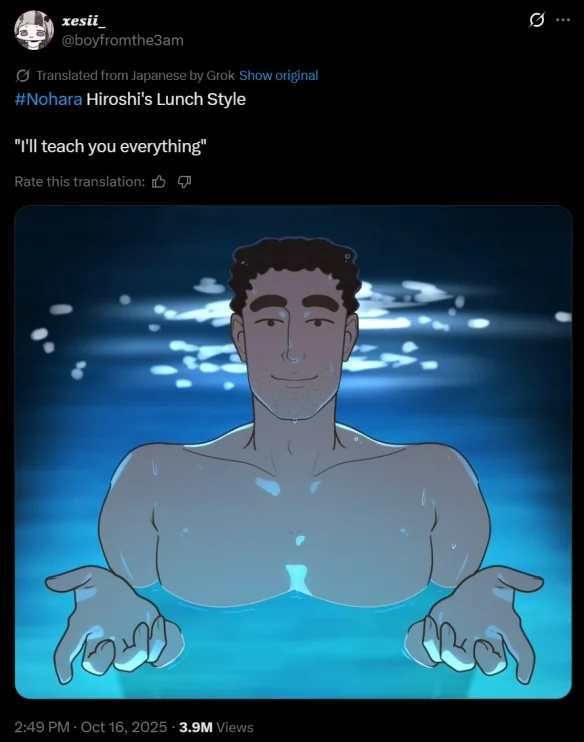Open the attached illustration of the man in water
This screenshot has width=584, height=742.
[293, 452]
